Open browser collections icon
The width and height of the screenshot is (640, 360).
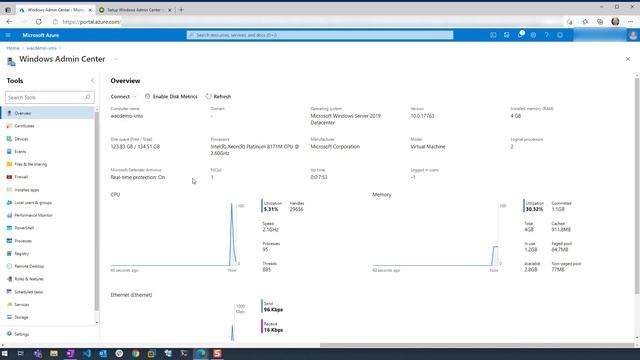tap(600, 22)
